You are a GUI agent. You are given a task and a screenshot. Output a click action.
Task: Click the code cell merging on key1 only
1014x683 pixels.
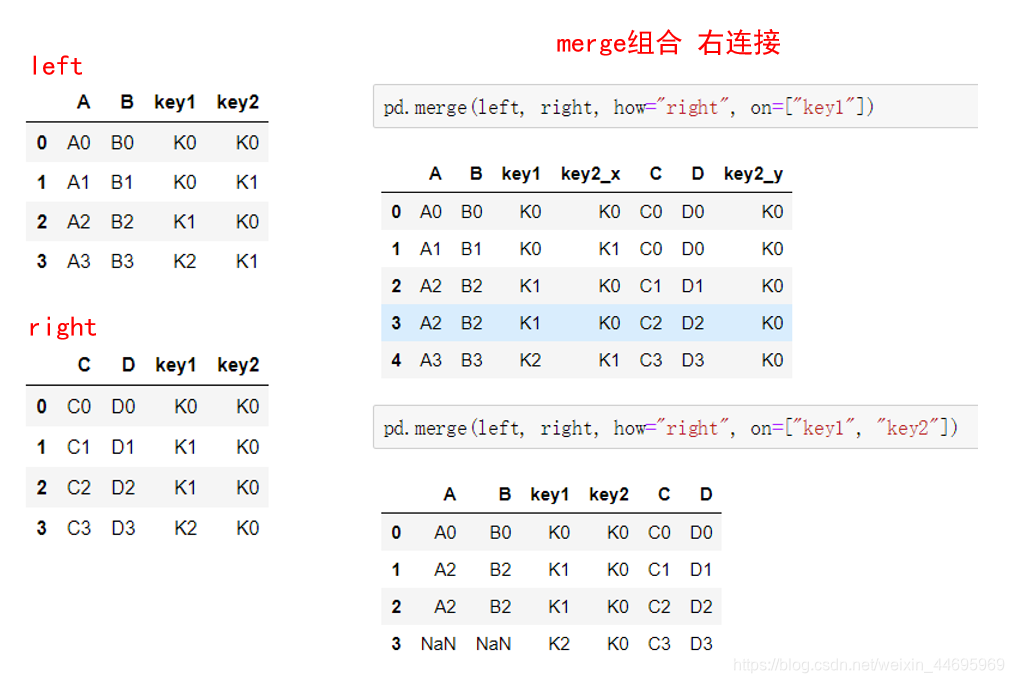(675, 106)
